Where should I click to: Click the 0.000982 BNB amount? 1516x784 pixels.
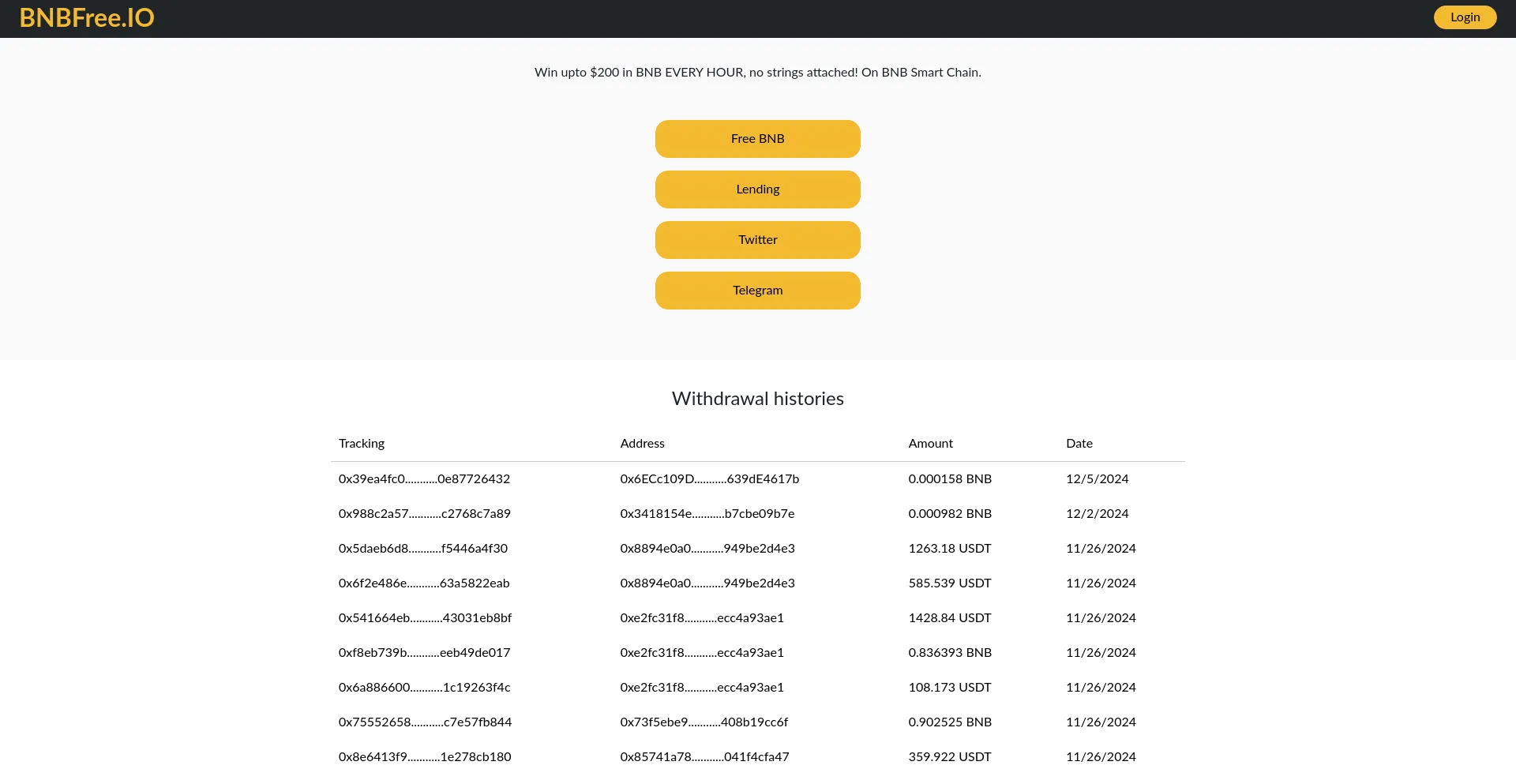point(950,514)
